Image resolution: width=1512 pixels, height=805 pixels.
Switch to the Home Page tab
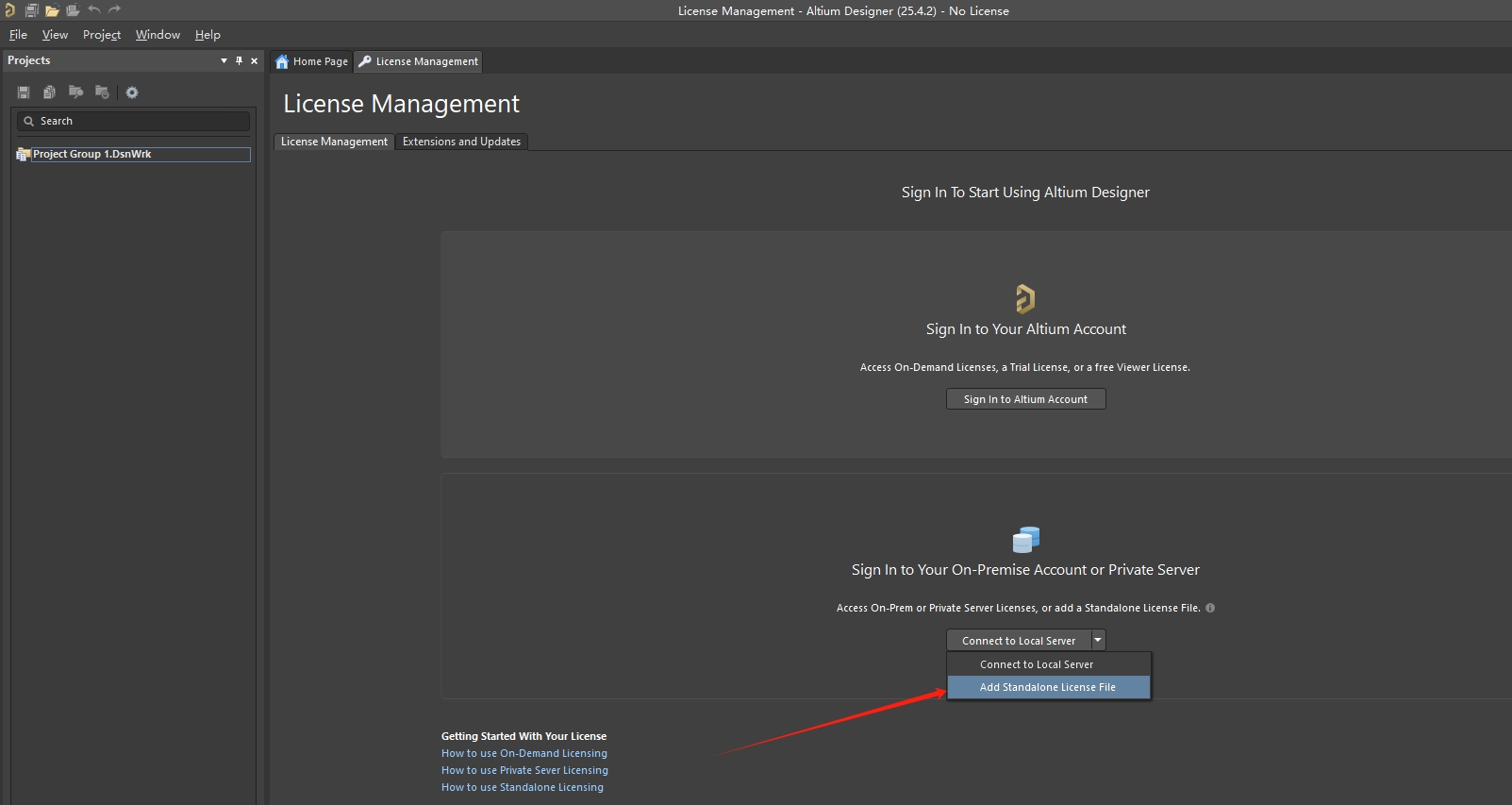[x=311, y=61]
